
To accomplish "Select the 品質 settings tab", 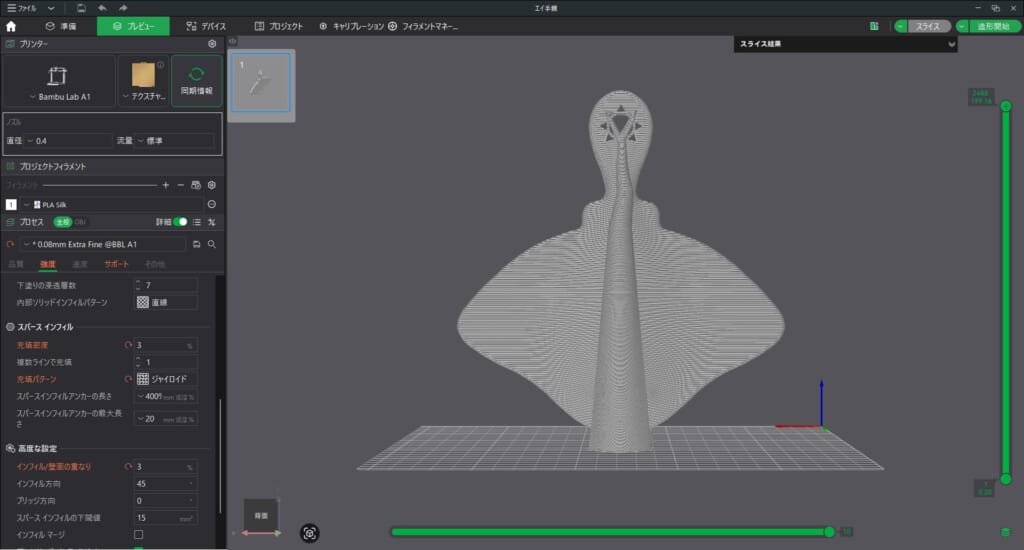I will click(16, 264).
